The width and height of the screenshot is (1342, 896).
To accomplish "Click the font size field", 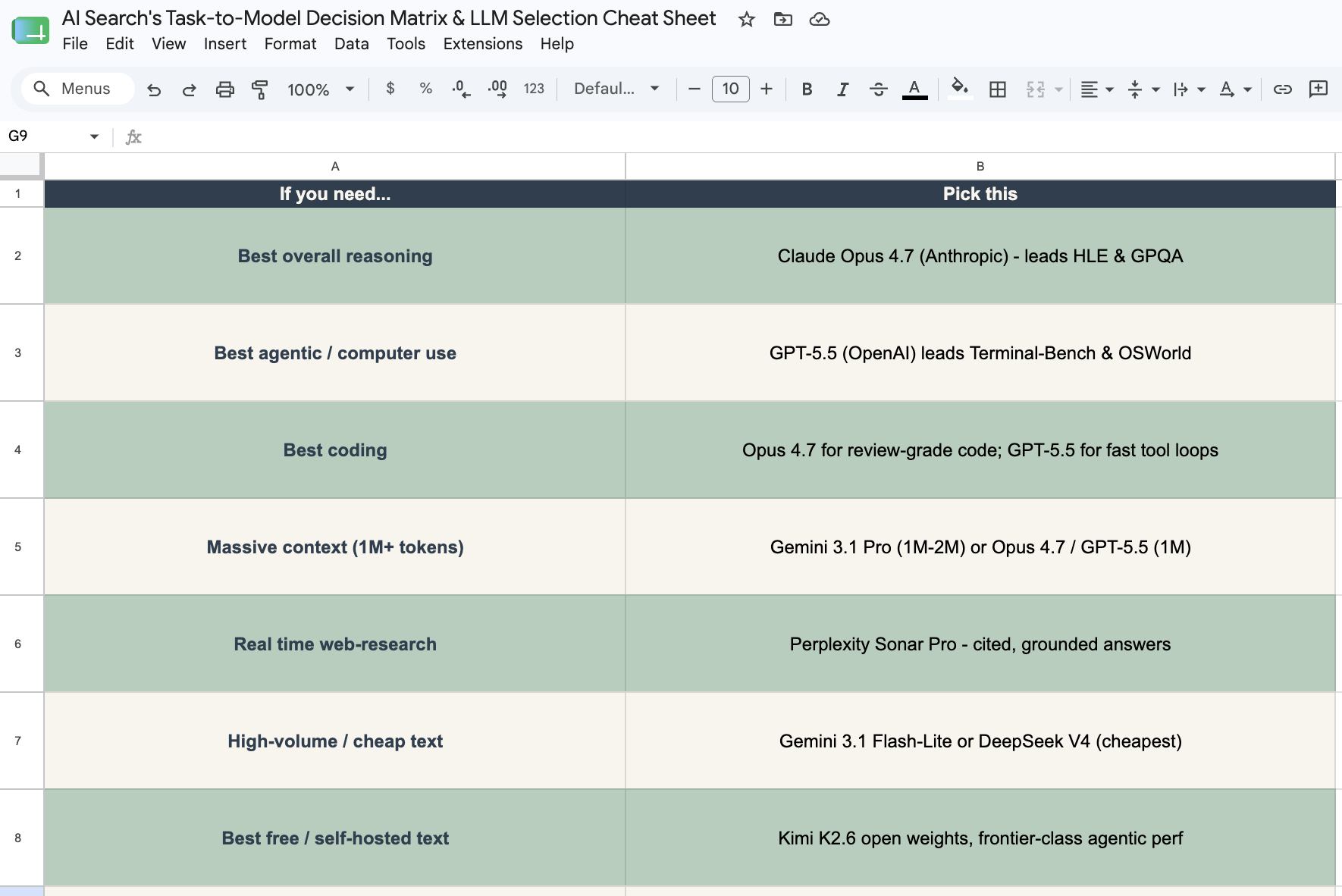I will coord(731,89).
